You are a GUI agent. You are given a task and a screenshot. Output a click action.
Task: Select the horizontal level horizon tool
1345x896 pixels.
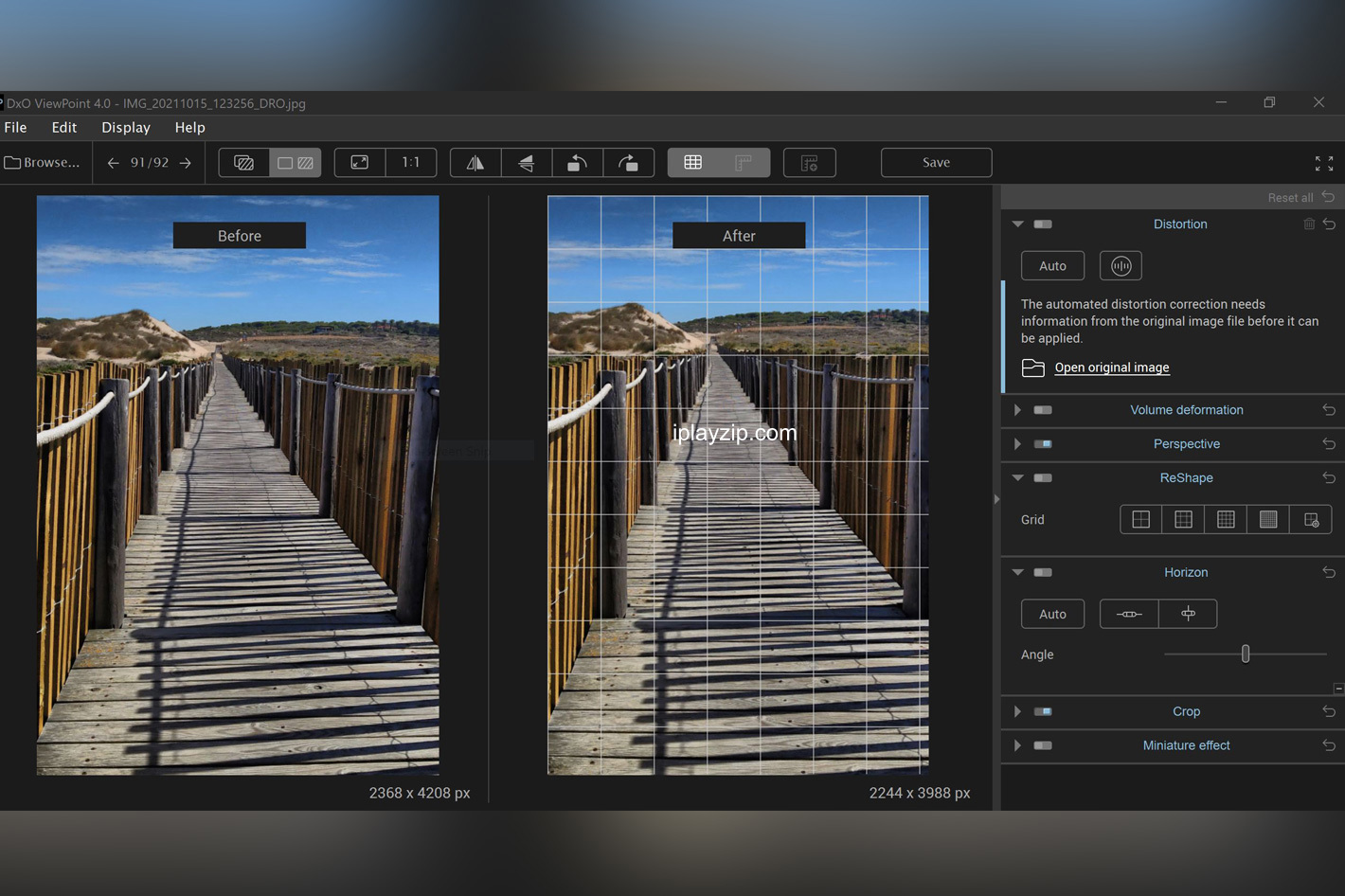pyautogui.click(x=1129, y=614)
